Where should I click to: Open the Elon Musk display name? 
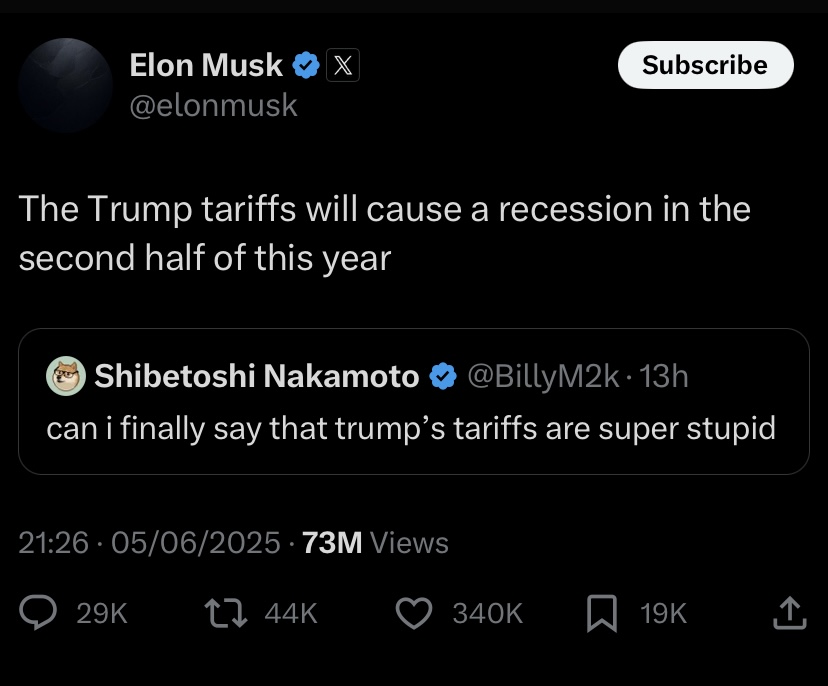[206, 66]
